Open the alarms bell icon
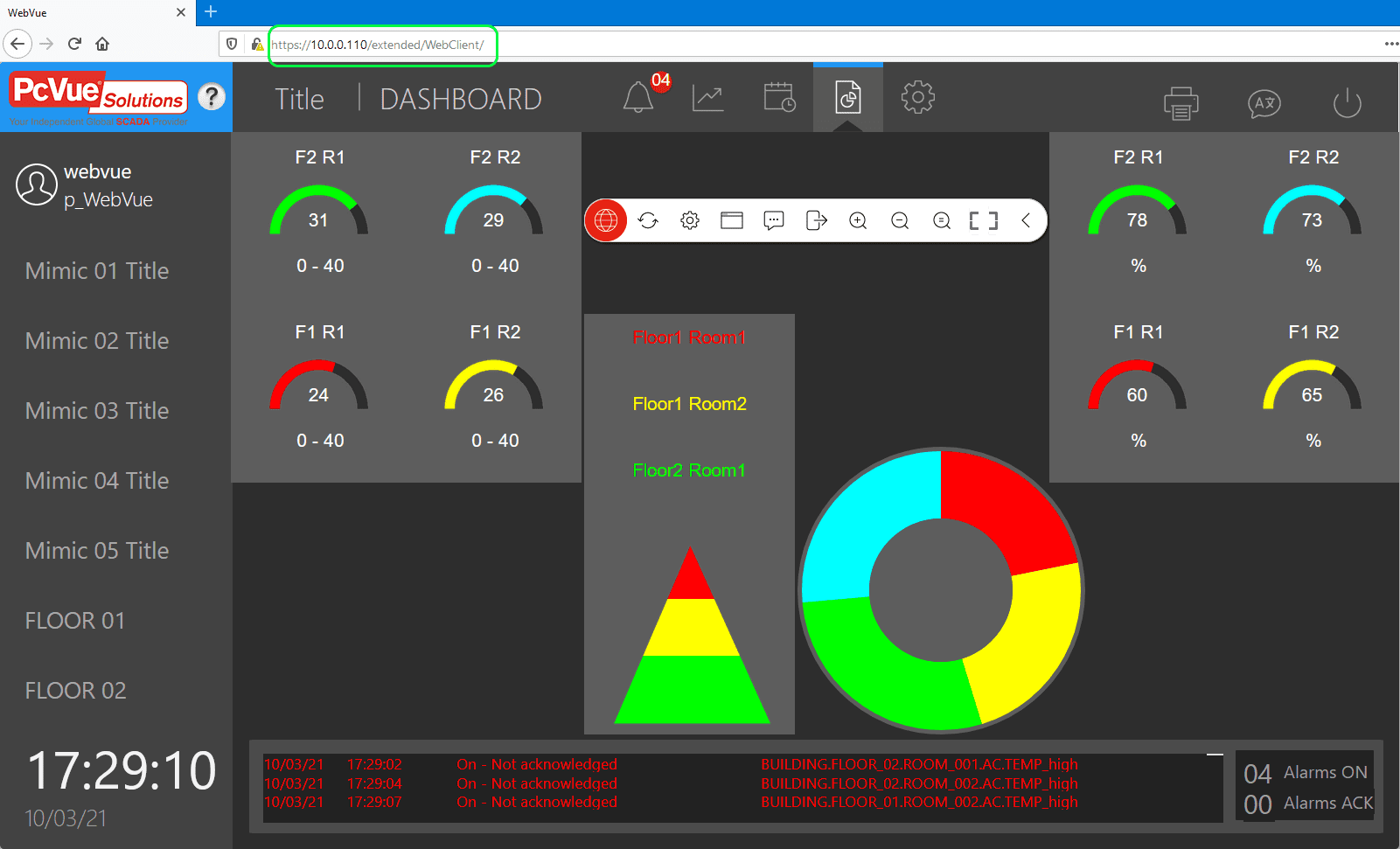Image resolution: width=1400 pixels, height=849 pixels. point(638,98)
